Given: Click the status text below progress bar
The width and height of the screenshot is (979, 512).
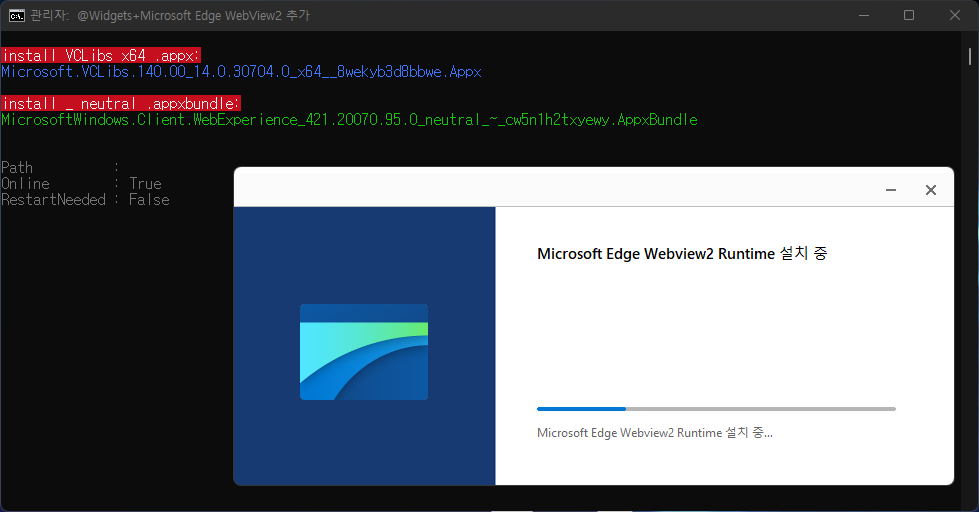Looking at the screenshot, I should (x=655, y=433).
